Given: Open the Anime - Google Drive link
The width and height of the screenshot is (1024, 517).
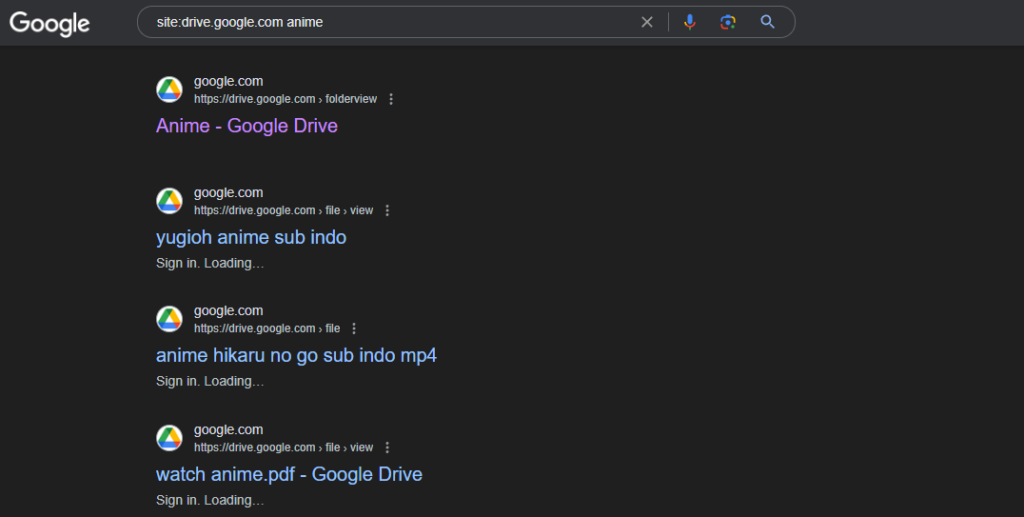Looking at the screenshot, I should click(x=247, y=126).
